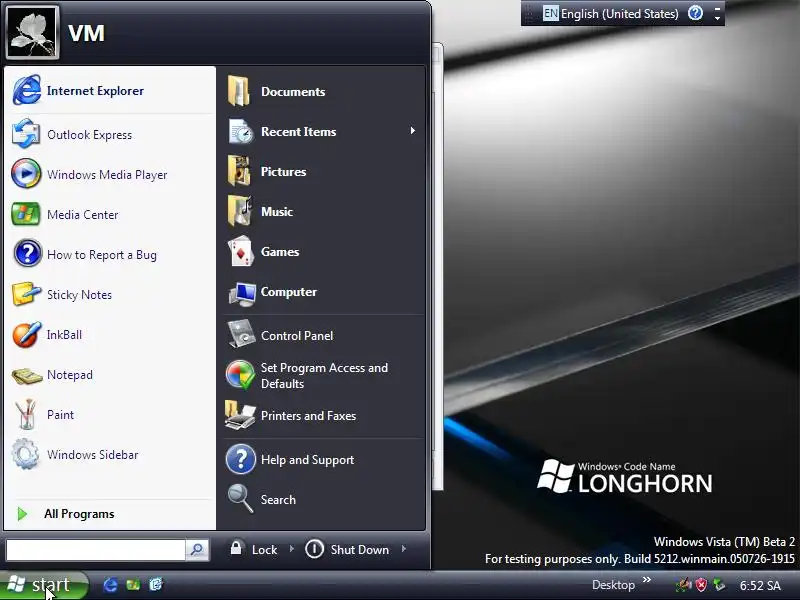The height and width of the screenshot is (600, 800).
Task: Open Search magnifier icon in Start menu
Action: (240, 498)
